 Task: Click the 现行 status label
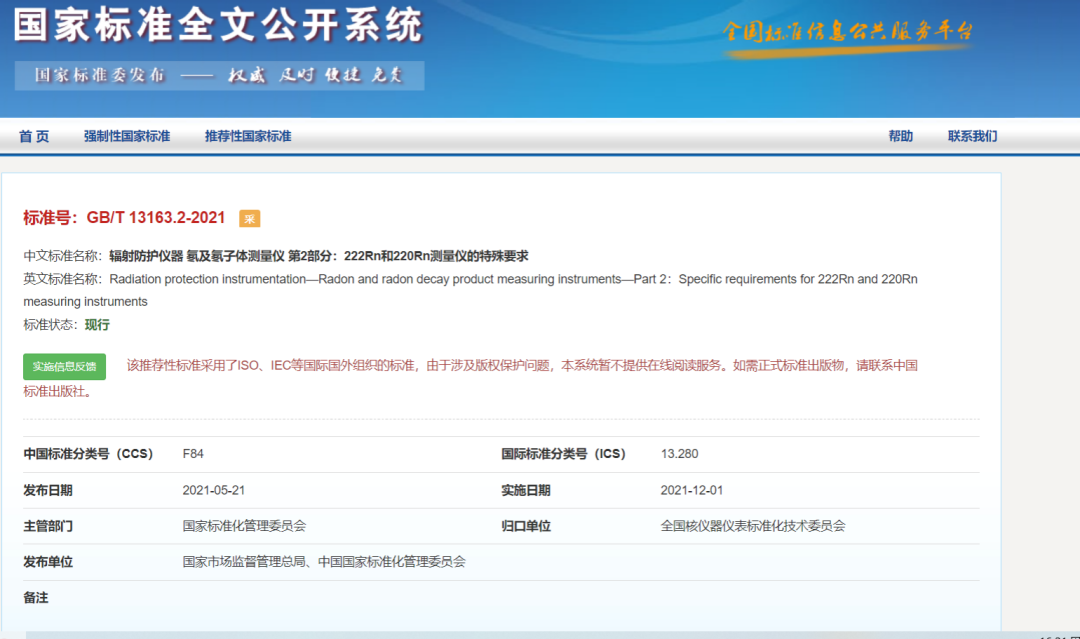coord(97,326)
